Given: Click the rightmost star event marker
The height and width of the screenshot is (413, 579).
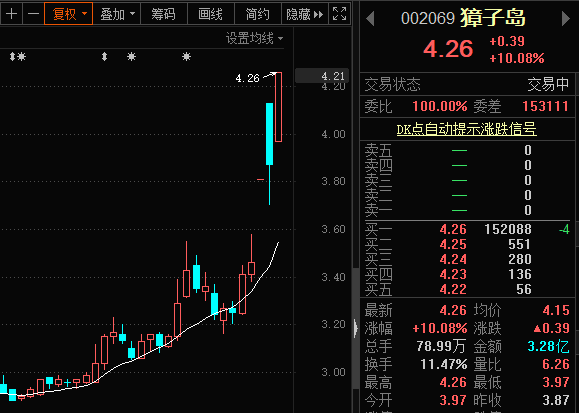Looking at the screenshot, I should [x=186, y=57].
